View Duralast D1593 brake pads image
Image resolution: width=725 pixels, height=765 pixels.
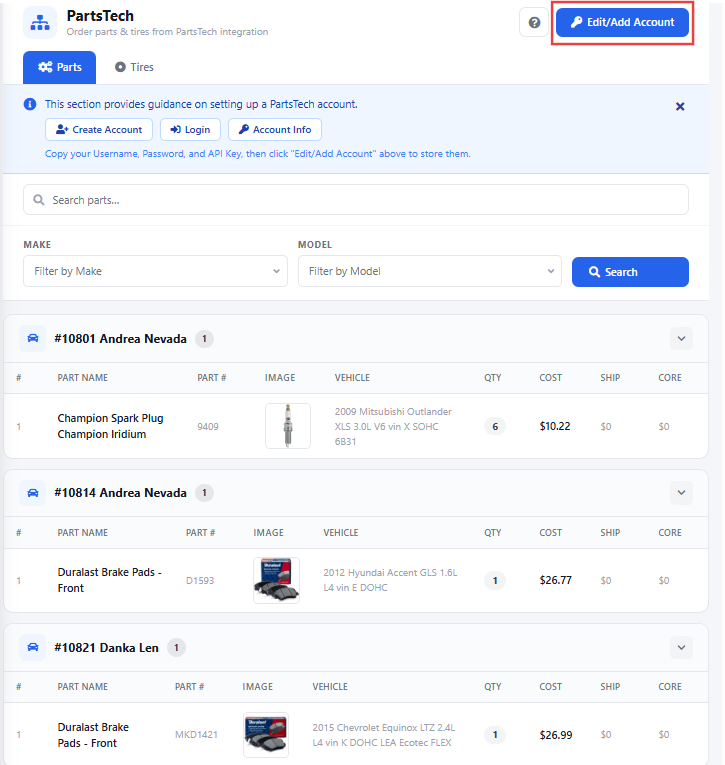[276, 580]
